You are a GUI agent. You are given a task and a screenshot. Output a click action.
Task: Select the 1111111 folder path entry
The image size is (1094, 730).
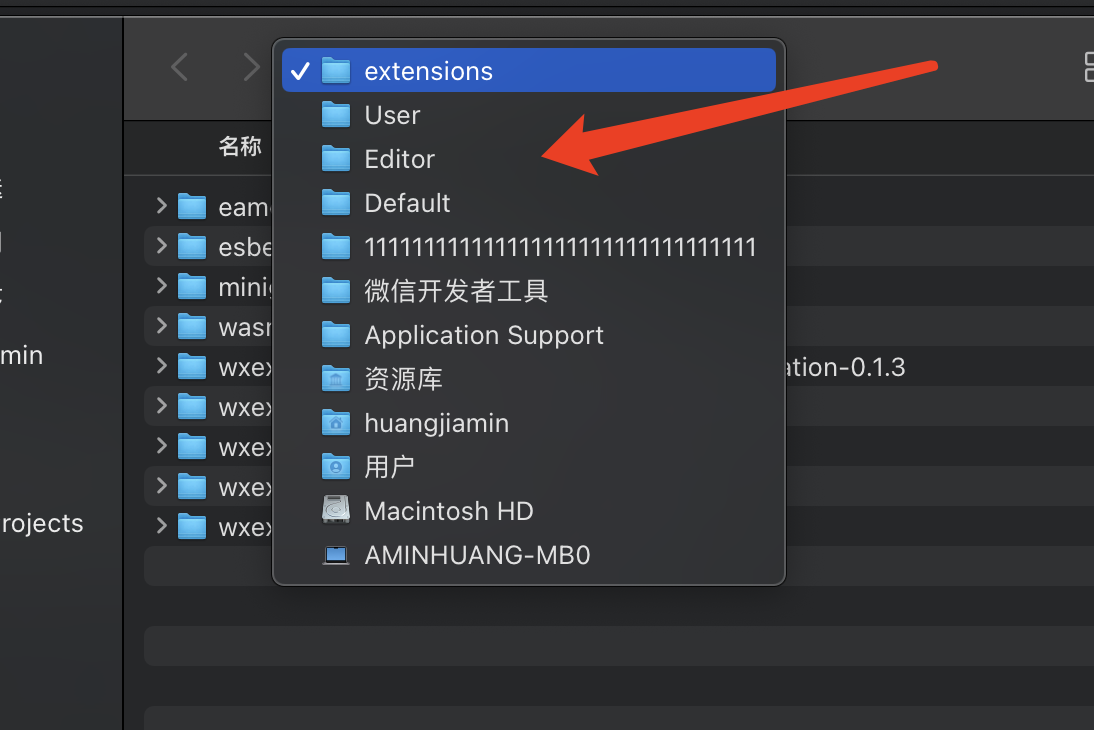[559, 247]
